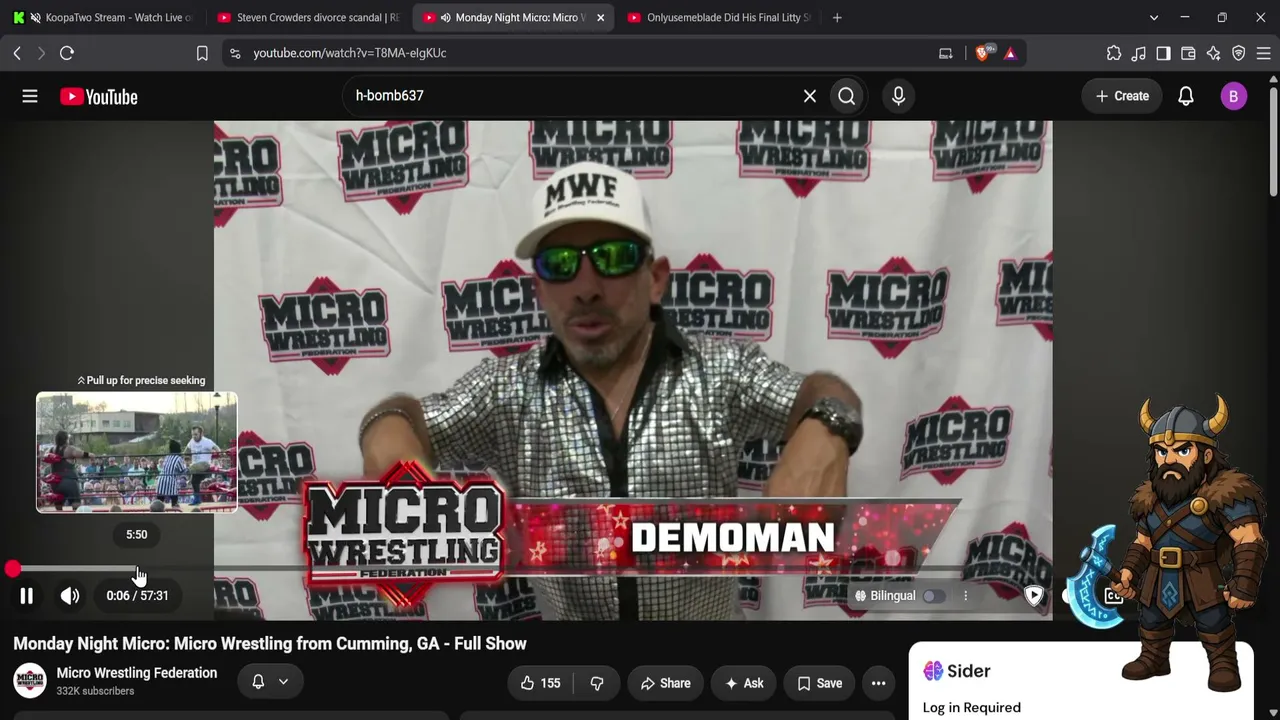Open the install app icon in address bar
This screenshot has height=720, width=1280.
click(x=946, y=53)
